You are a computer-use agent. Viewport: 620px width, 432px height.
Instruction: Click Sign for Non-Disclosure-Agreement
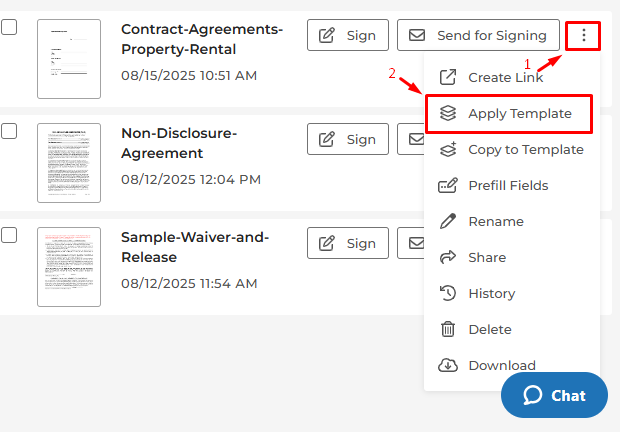pyautogui.click(x=348, y=139)
